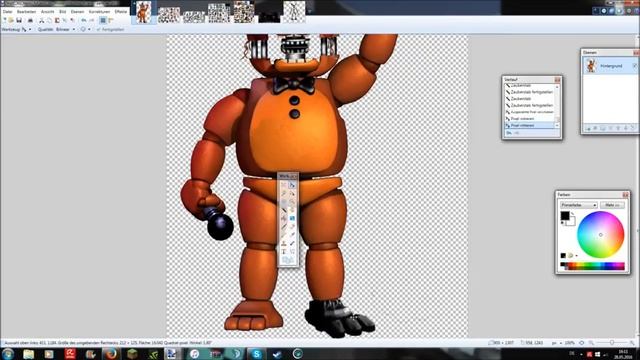Select the Hintergrund layer row
The height and width of the screenshot is (360, 640).
coord(609,66)
